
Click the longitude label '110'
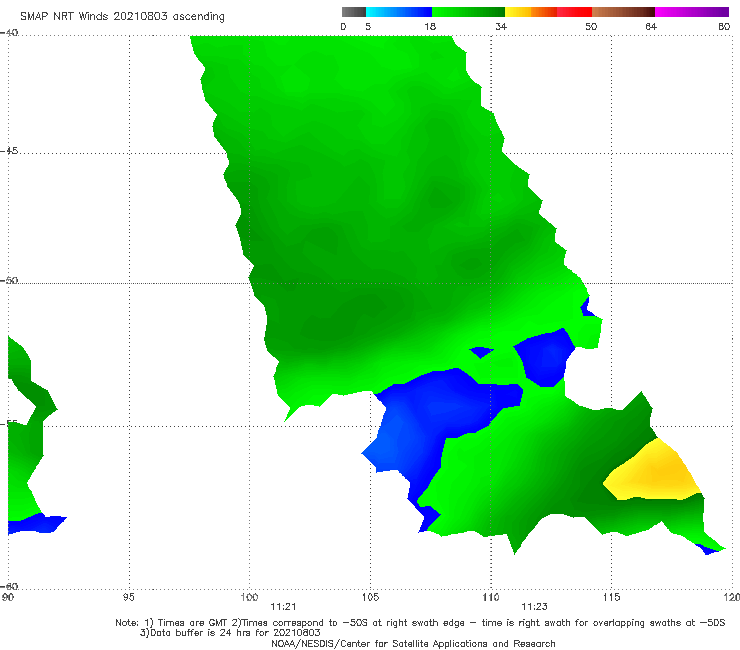click(490, 598)
